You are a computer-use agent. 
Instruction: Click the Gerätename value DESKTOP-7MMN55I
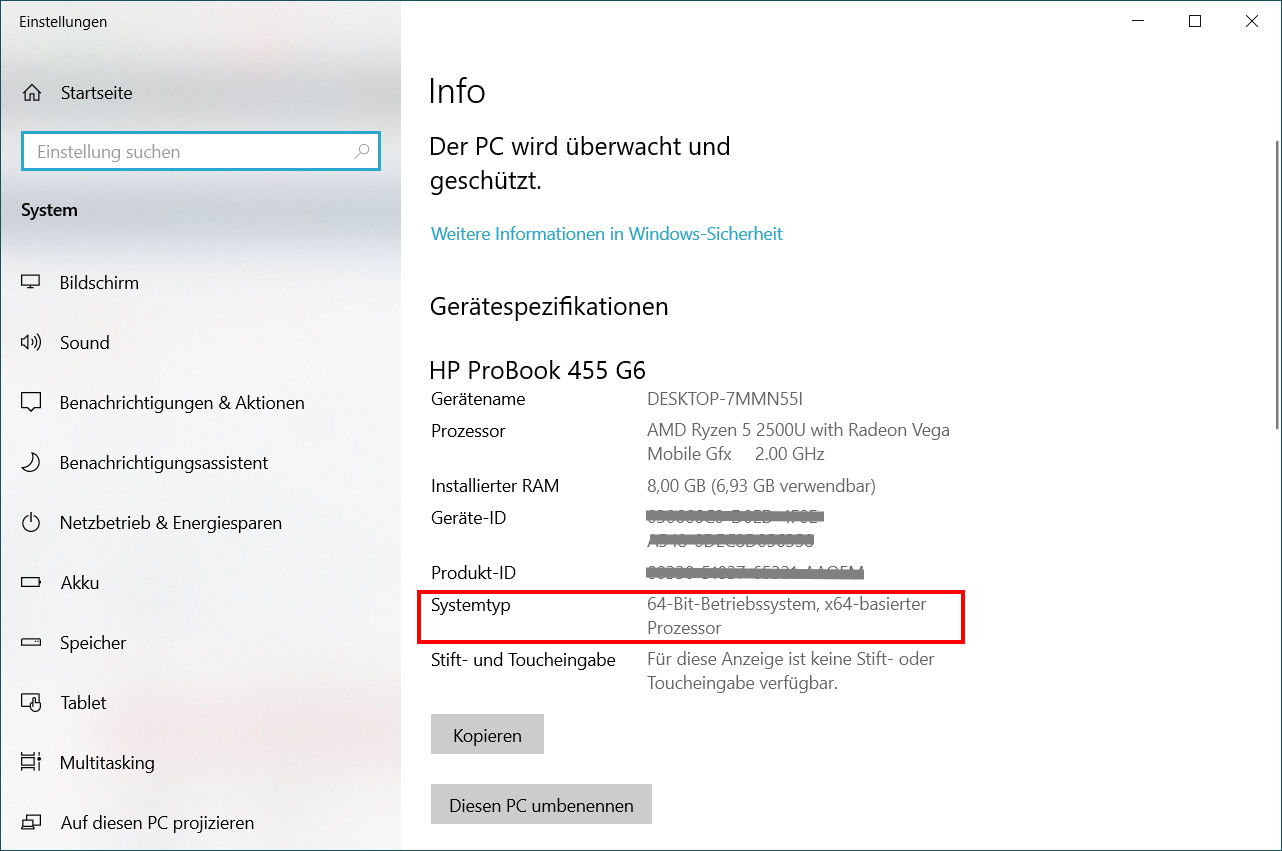725,399
